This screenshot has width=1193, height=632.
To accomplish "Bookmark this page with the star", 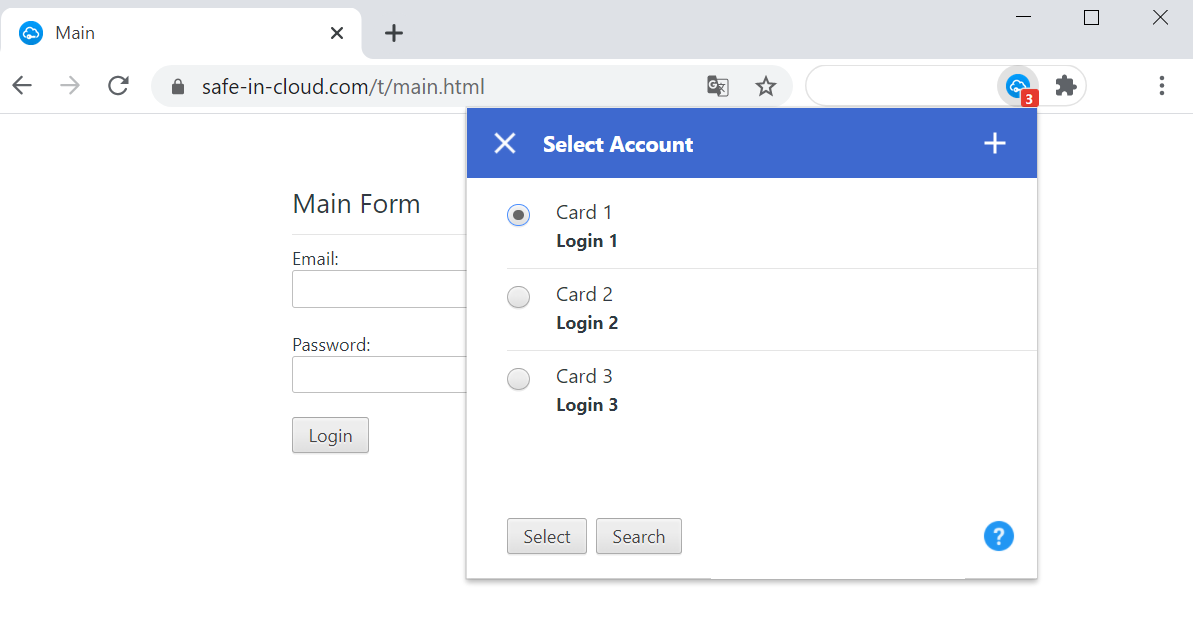I will click(x=765, y=87).
